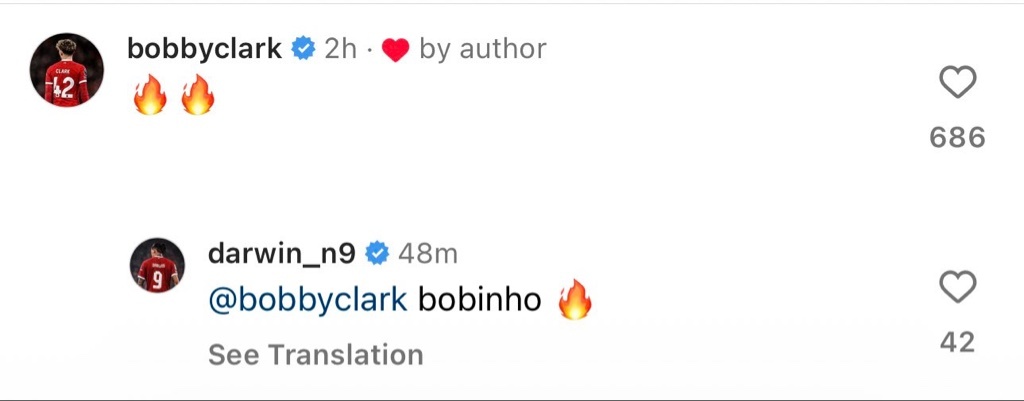
Task: Click the 'by author' label
Action: point(483,50)
